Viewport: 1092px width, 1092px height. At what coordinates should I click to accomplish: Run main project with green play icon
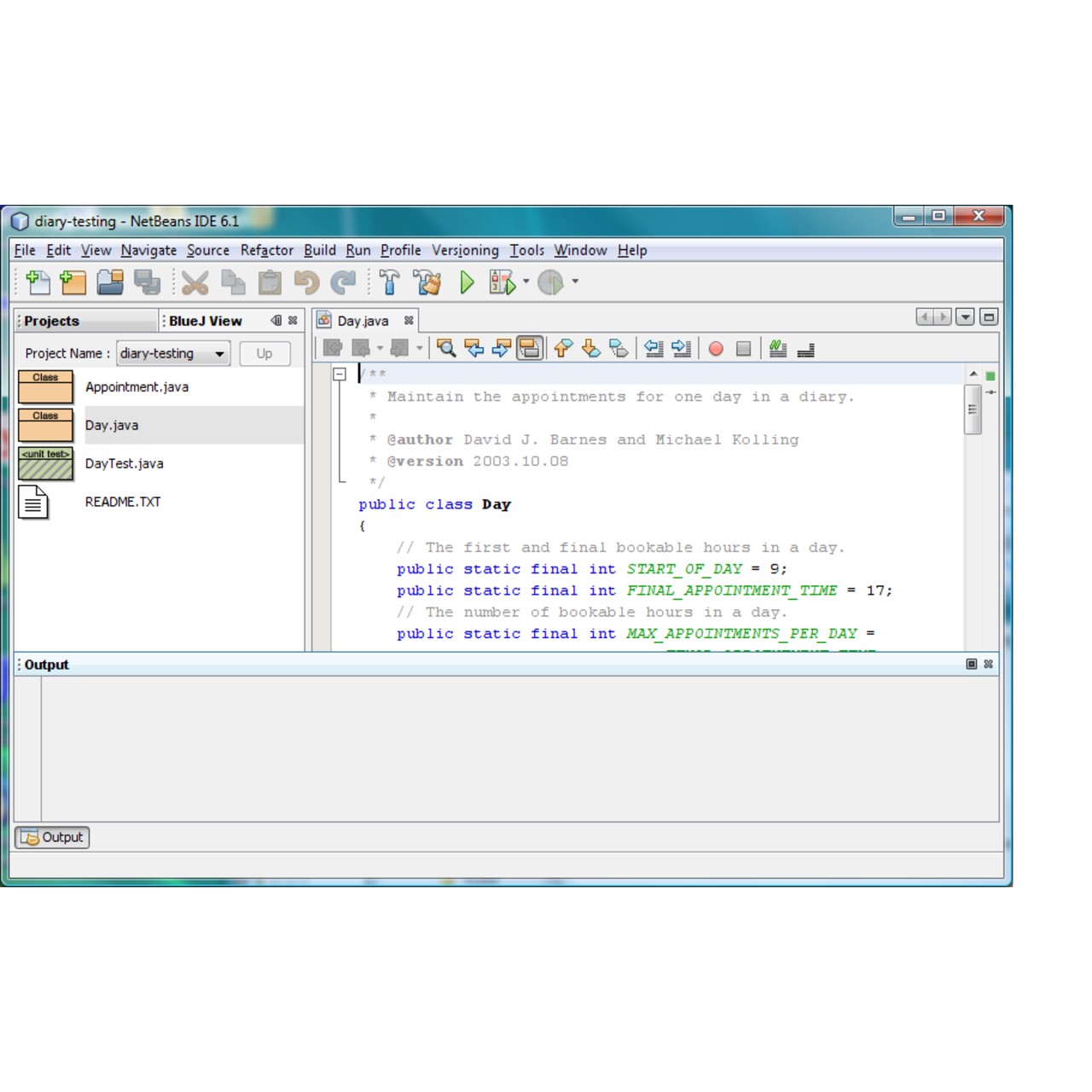tap(467, 282)
